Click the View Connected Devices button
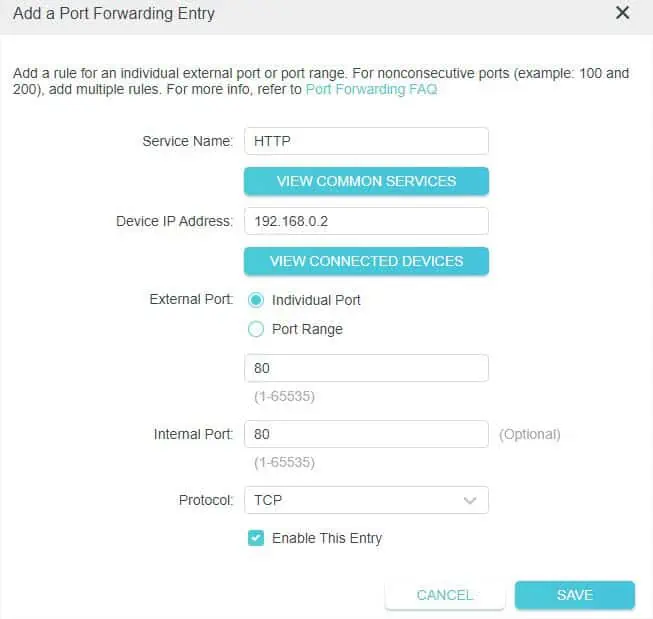Viewport: 653px width, 619px height. click(366, 261)
